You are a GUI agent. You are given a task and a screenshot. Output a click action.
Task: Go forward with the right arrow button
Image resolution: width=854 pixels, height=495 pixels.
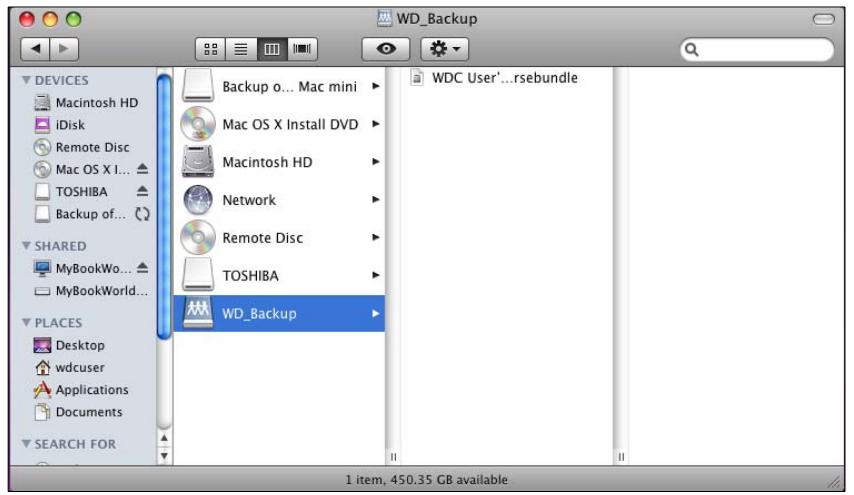click(x=64, y=49)
